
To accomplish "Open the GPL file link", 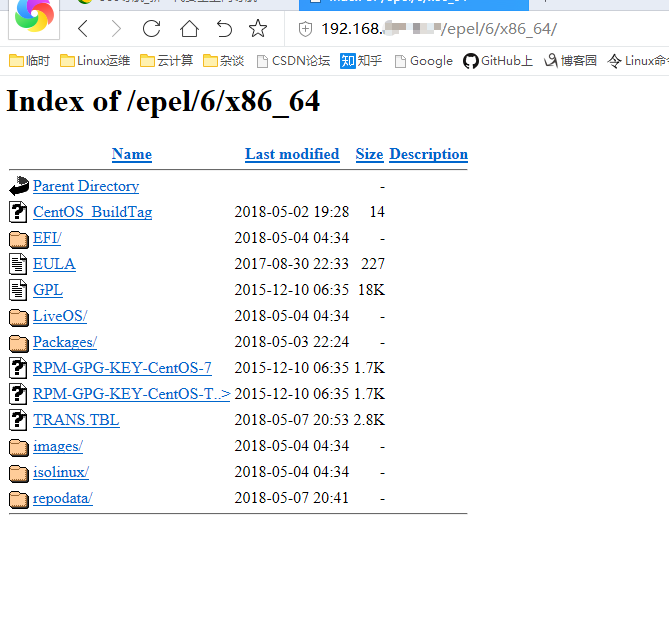I will (x=48, y=290).
